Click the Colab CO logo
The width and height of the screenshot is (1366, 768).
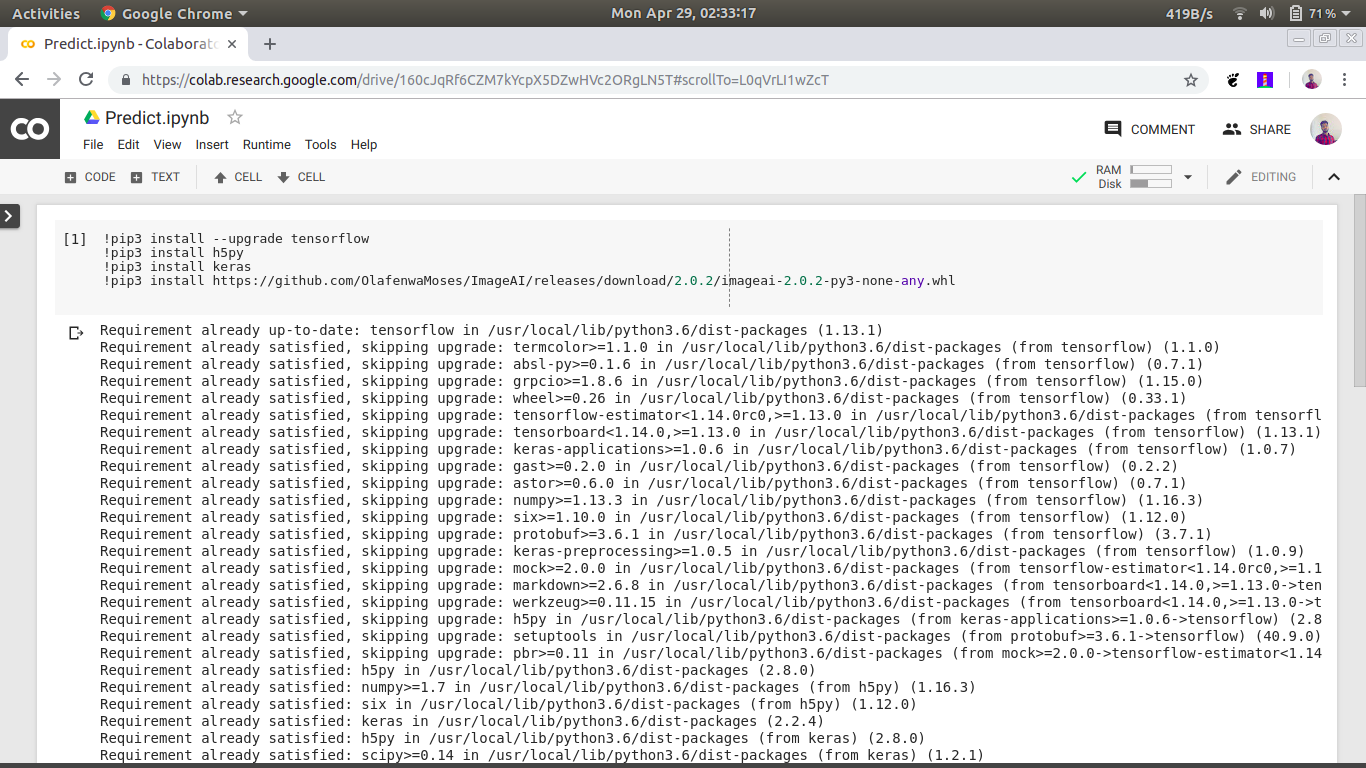pos(29,129)
